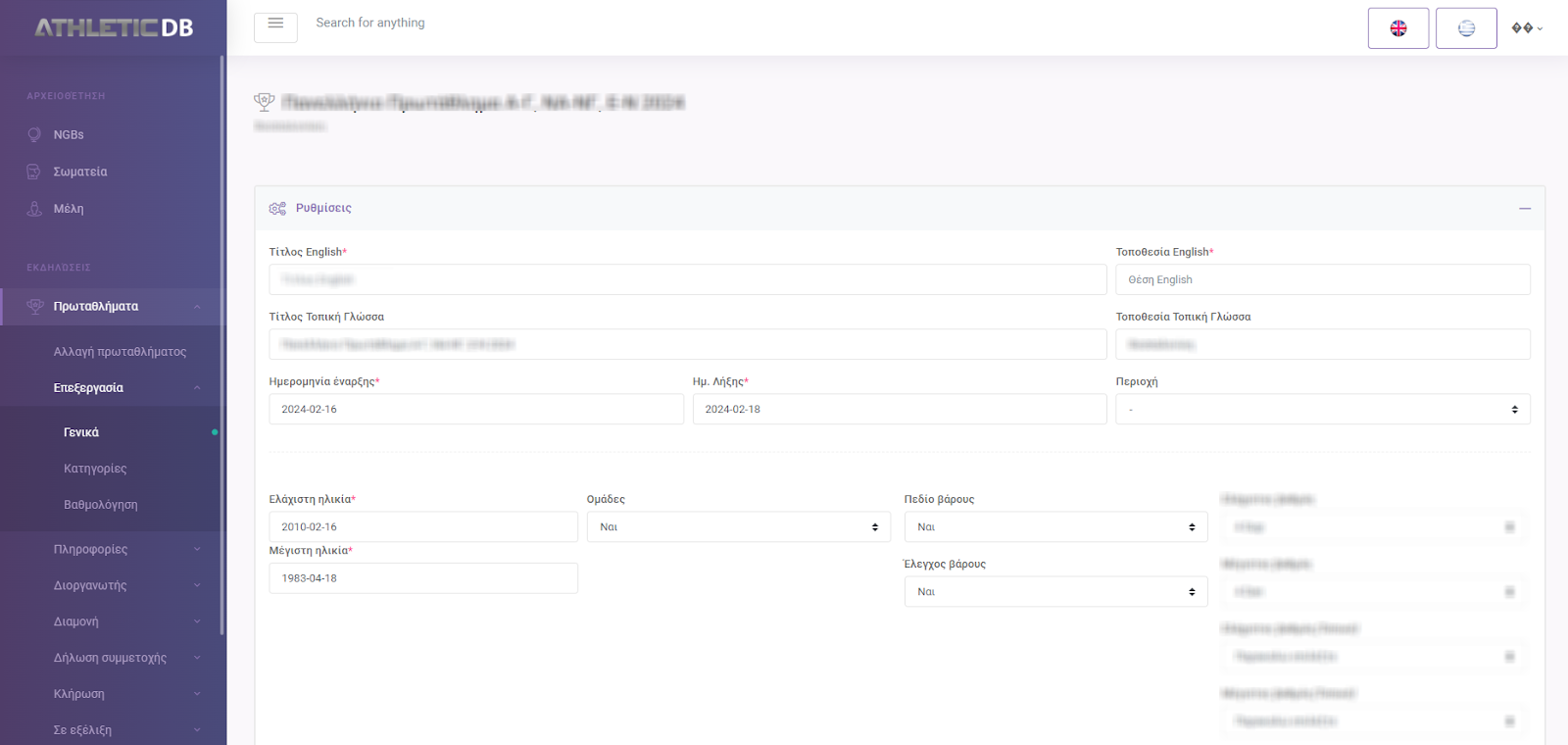
Task: Select the Γενικά submenu item
Action: coord(81,432)
